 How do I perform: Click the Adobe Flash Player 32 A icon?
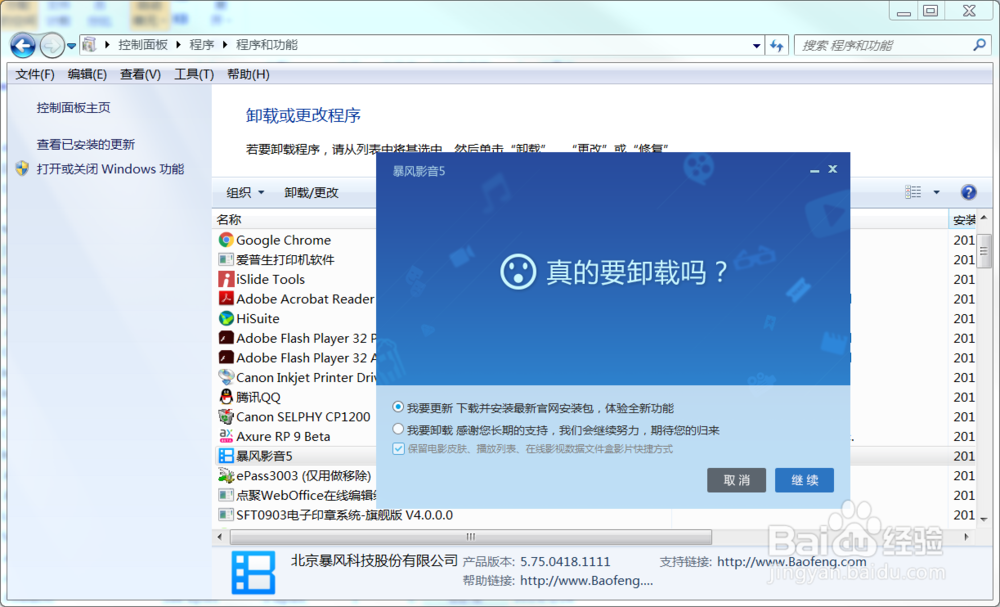[226, 358]
